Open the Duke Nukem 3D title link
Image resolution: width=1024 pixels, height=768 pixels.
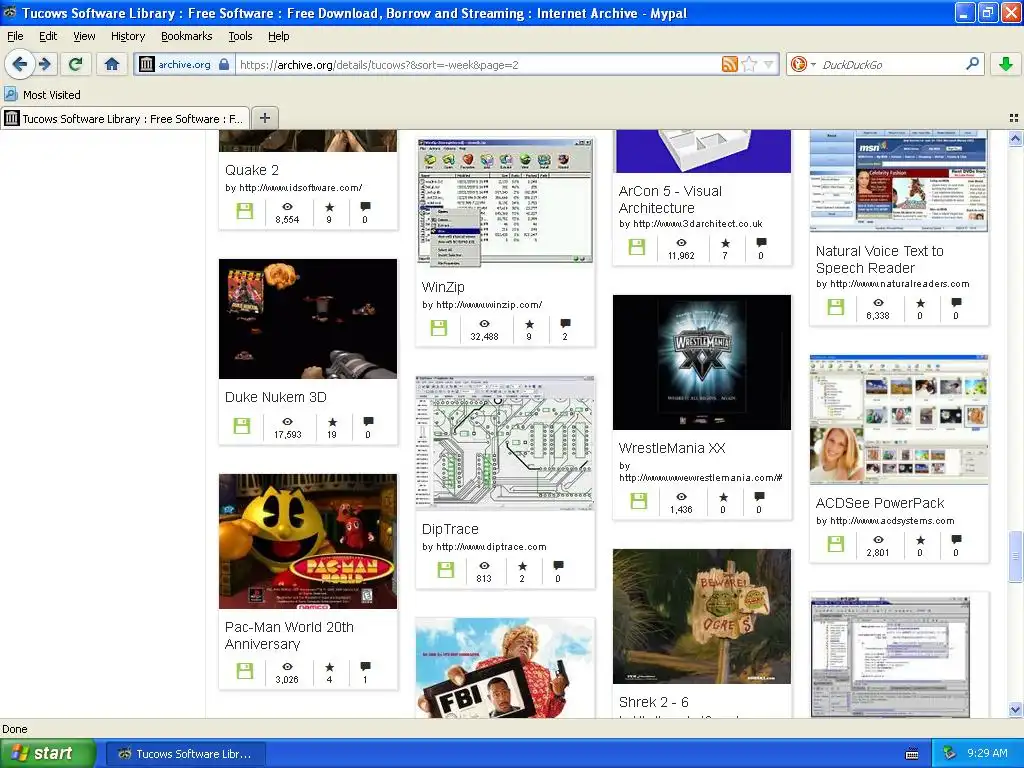276,397
